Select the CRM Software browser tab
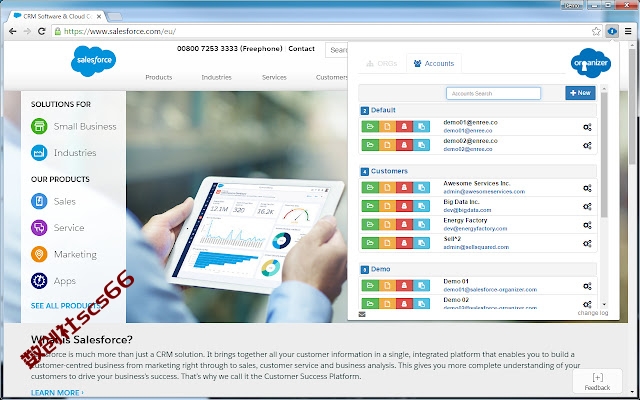 (x=57, y=17)
